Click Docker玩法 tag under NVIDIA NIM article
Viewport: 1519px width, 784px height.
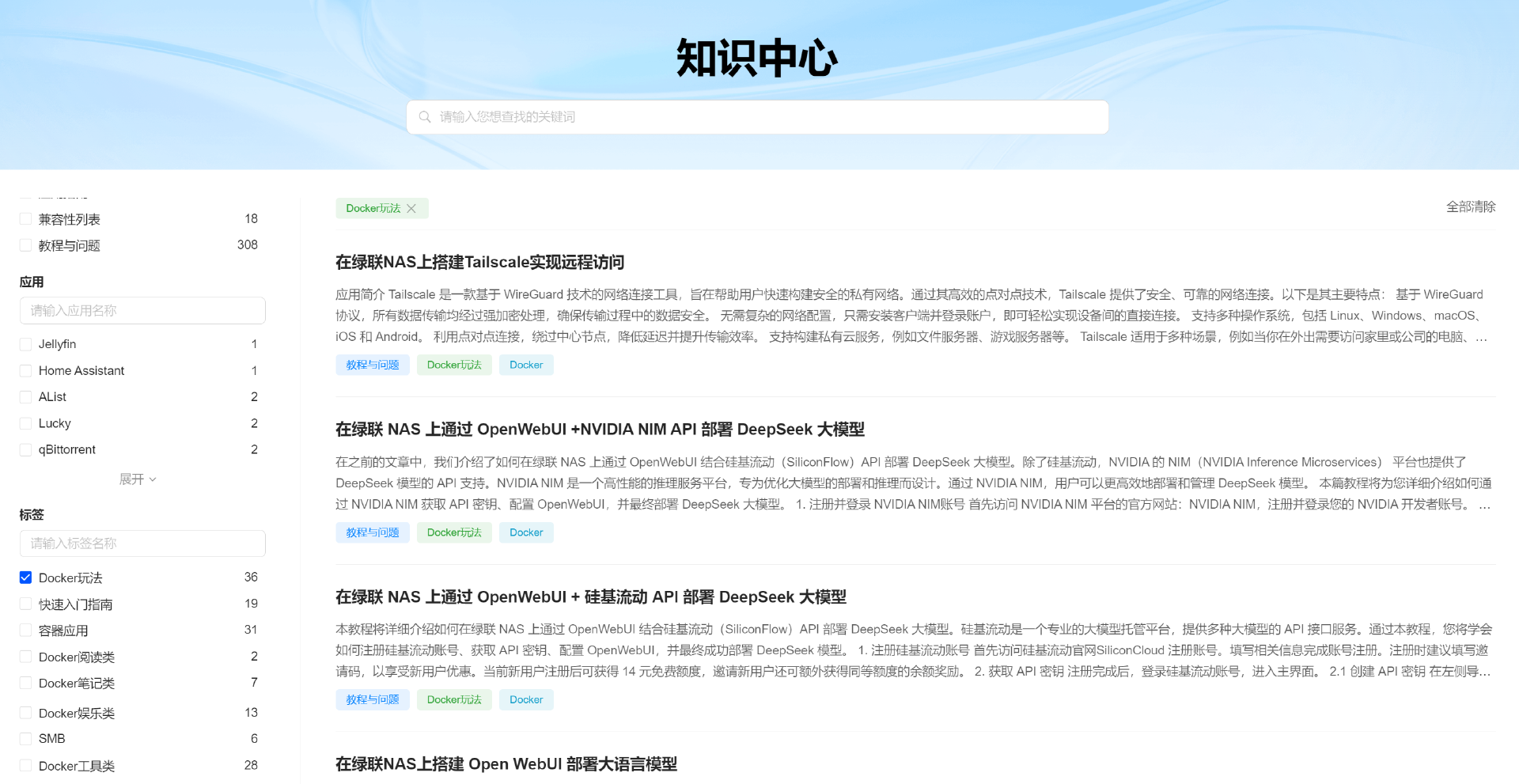pyautogui.click(x=454, y=532)
